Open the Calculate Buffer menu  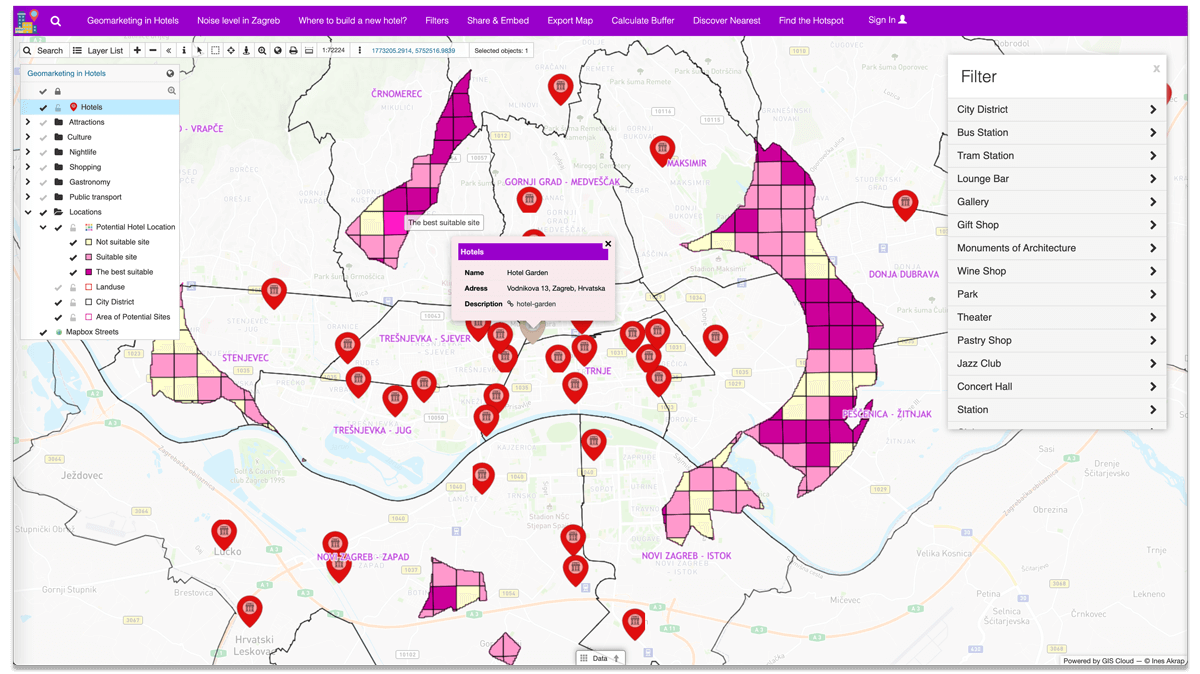pyautogui.click(x=642, y=21)
